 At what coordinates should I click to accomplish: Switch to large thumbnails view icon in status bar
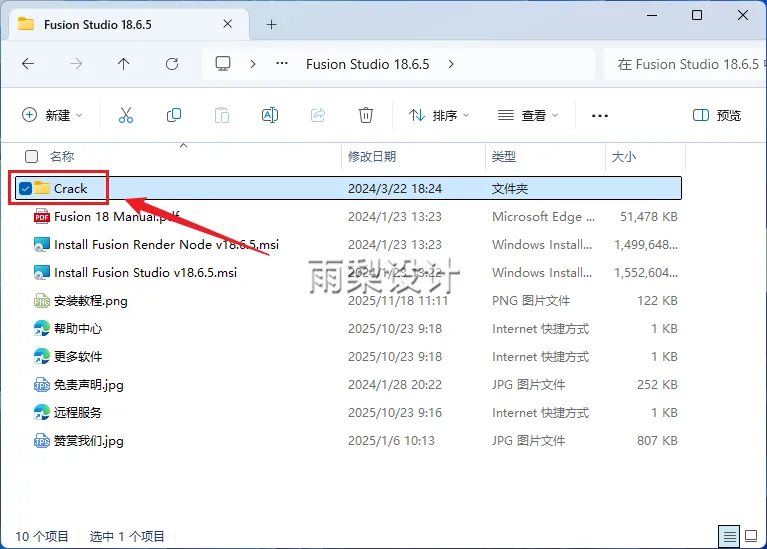(751, 537)
